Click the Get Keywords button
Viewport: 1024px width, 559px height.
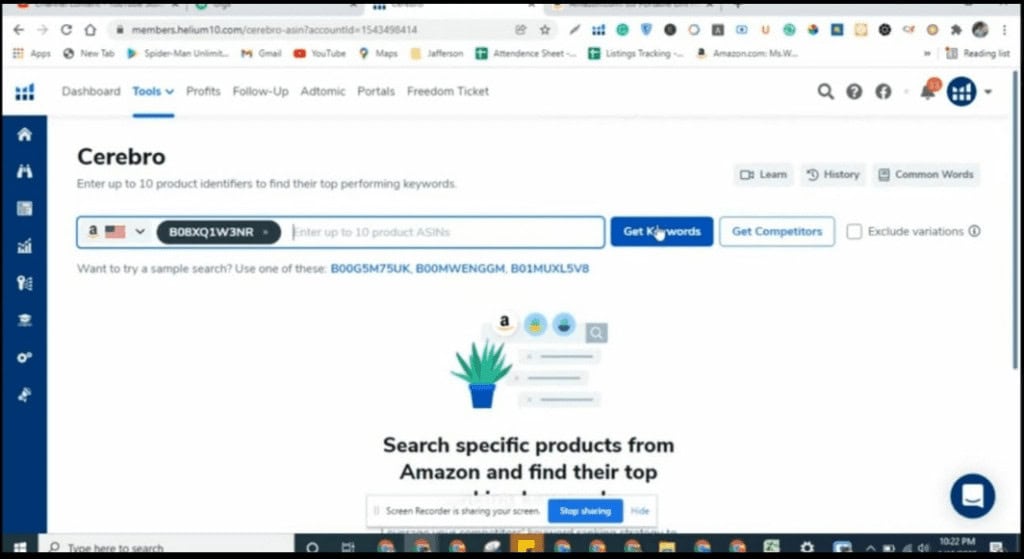pyautogui.click(x=661, y=232)
